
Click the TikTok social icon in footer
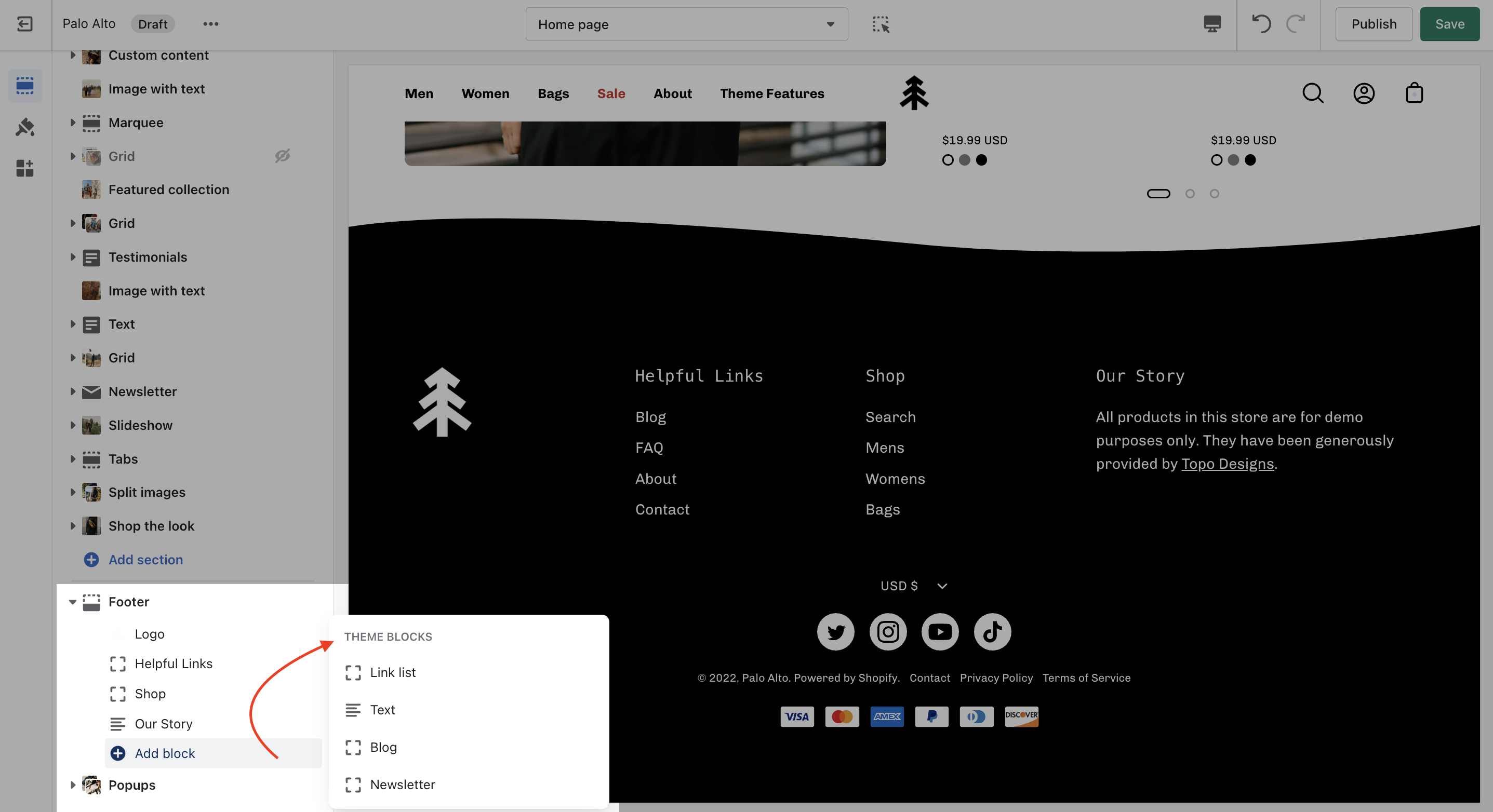point(992,632)
